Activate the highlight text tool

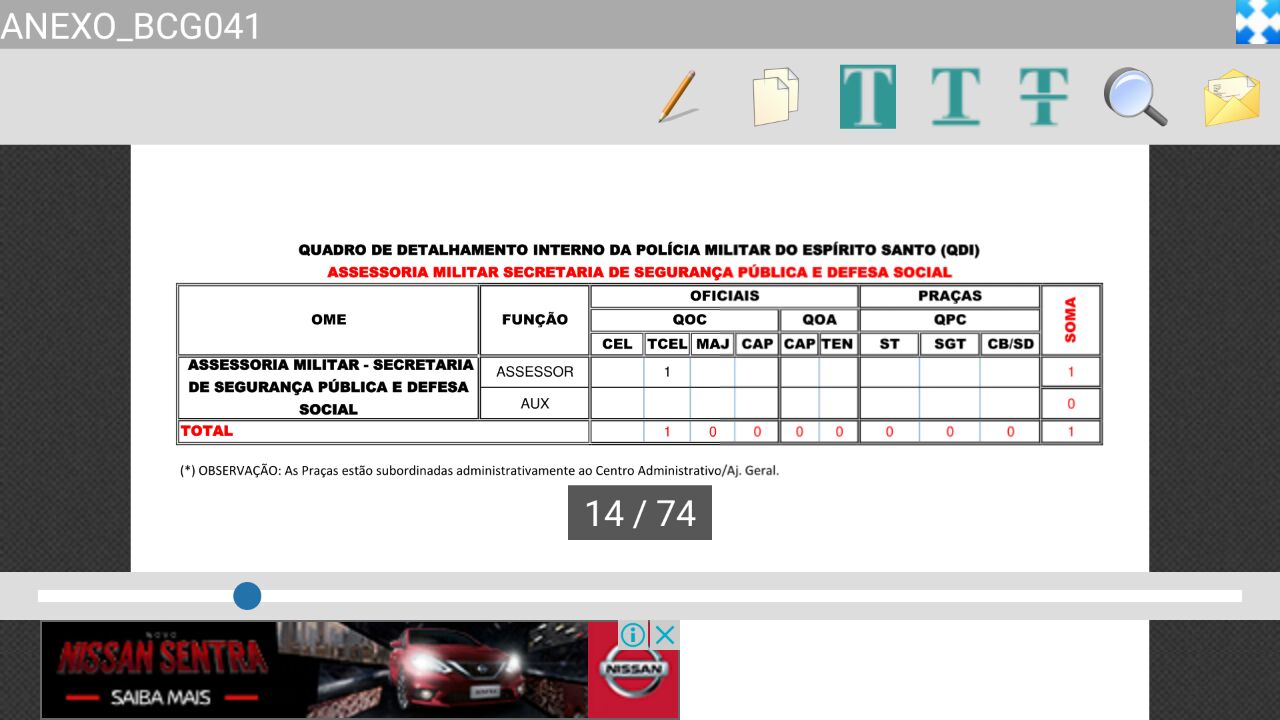(x=868, y=97)
